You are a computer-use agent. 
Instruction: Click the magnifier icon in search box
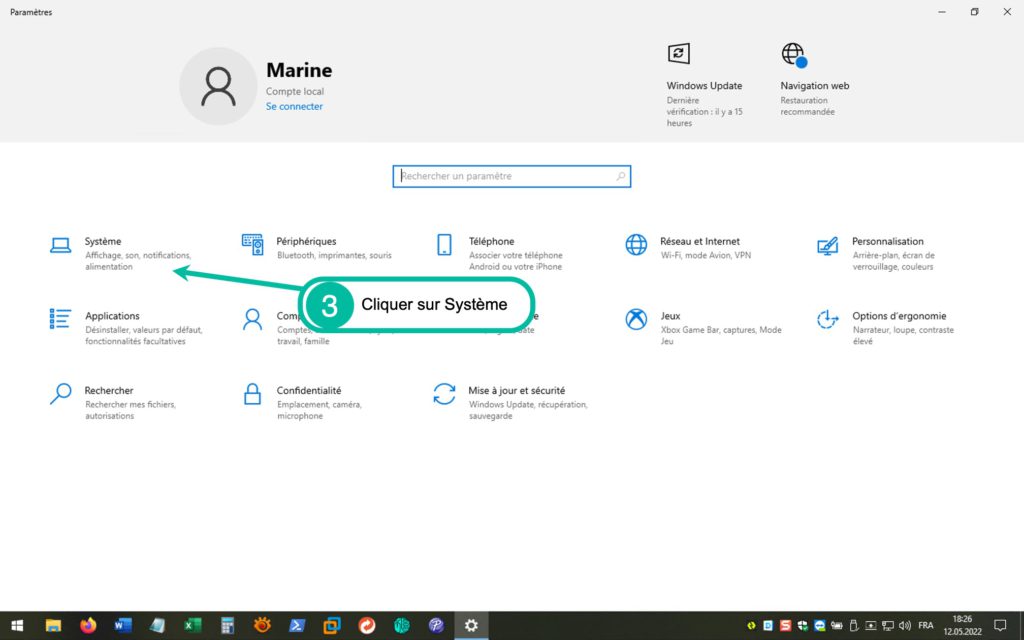click(621, 176)
